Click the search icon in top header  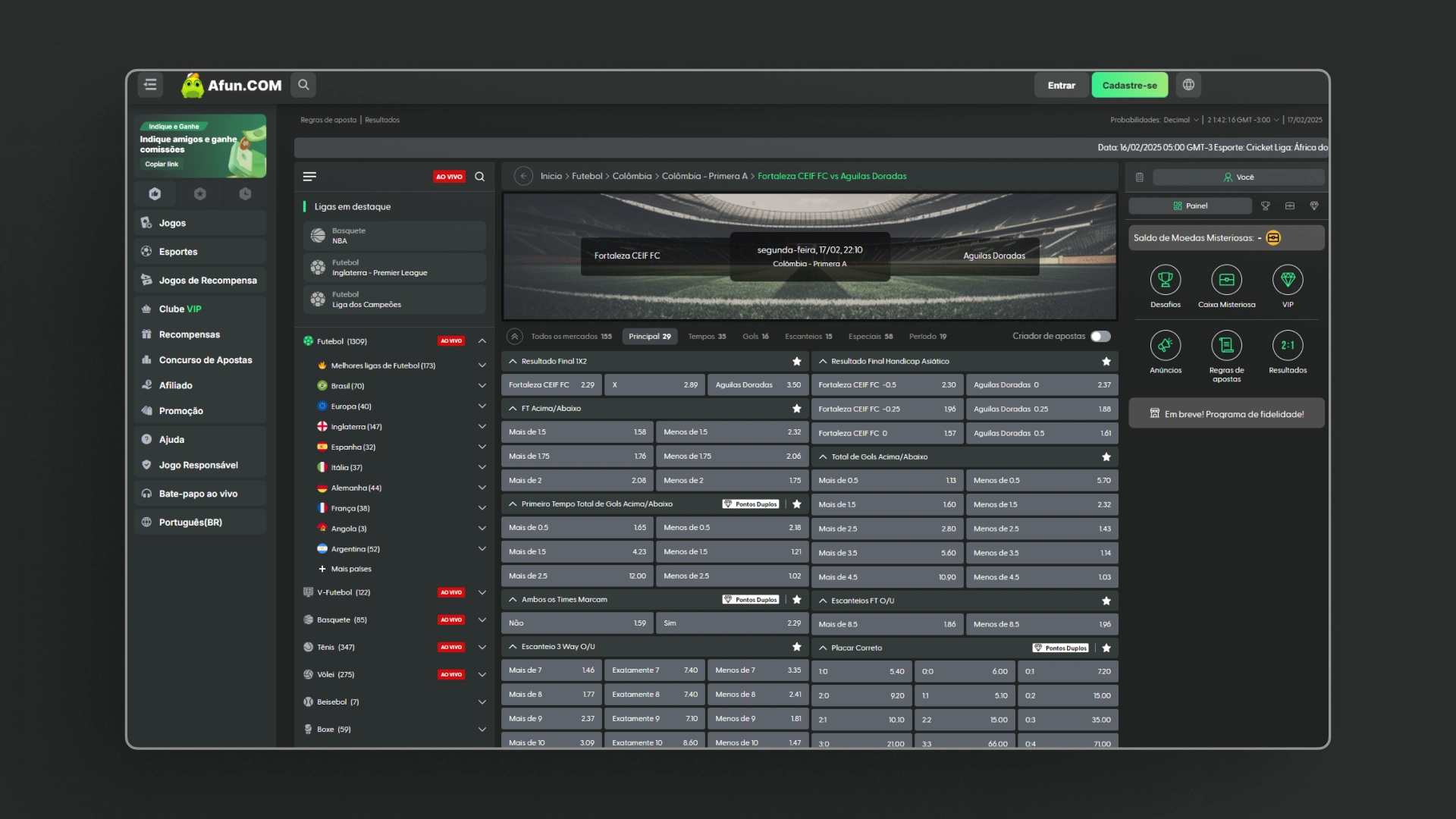[x=303, y=85]
